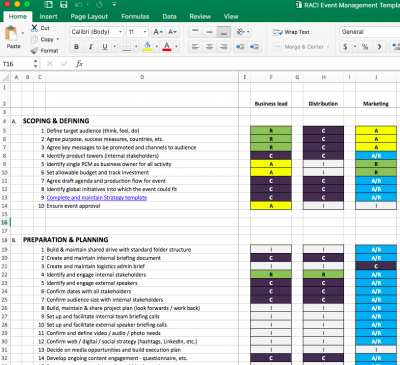Open the customize quick access toolbar arrow
Screen dimensions: 400x365
pos(114,4)
